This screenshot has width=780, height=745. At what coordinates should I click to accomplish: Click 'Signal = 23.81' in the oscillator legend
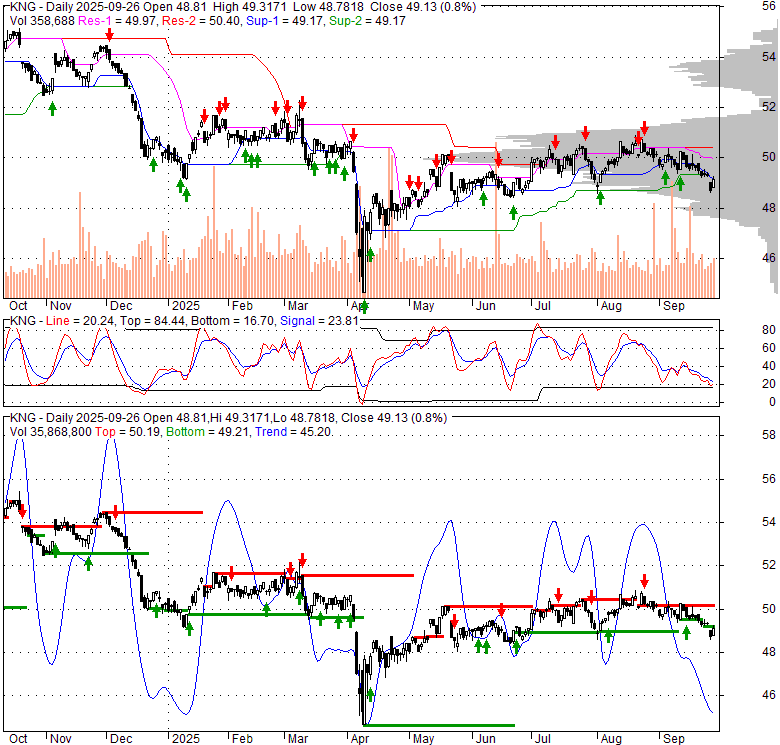319,321
